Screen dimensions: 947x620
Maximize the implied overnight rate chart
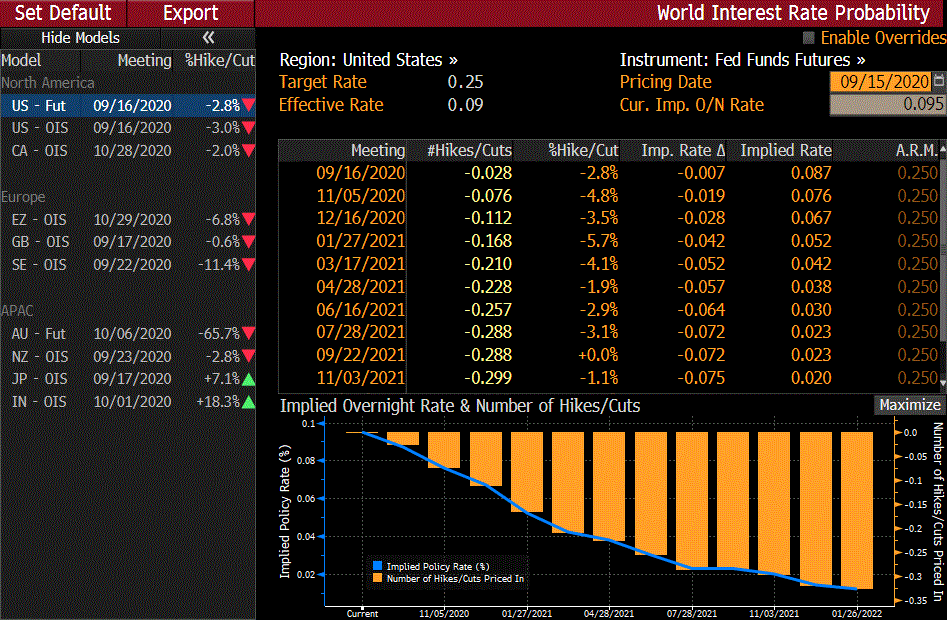coord(909,405)
